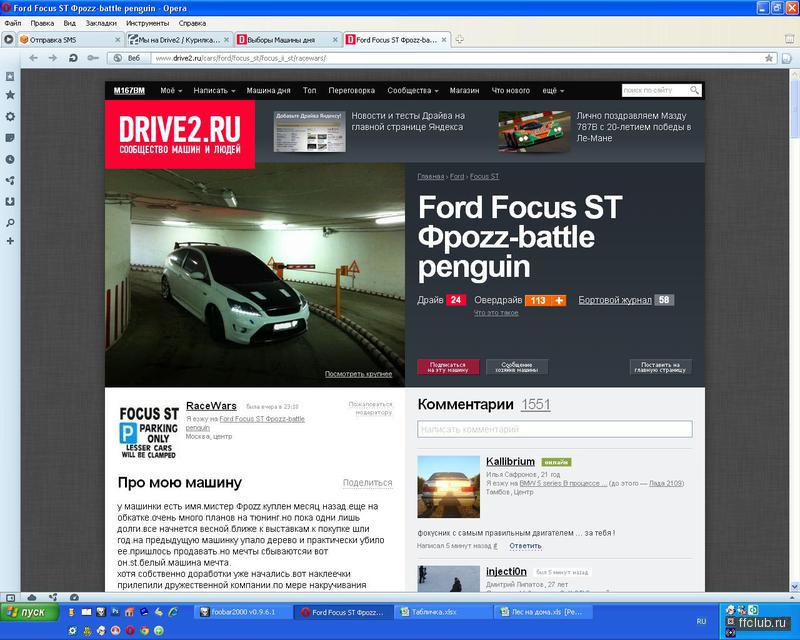This screenshot has height=640, width=800.
Task: Launch Internet Explorer from quick launch
Action: click(x=173, y=611)
